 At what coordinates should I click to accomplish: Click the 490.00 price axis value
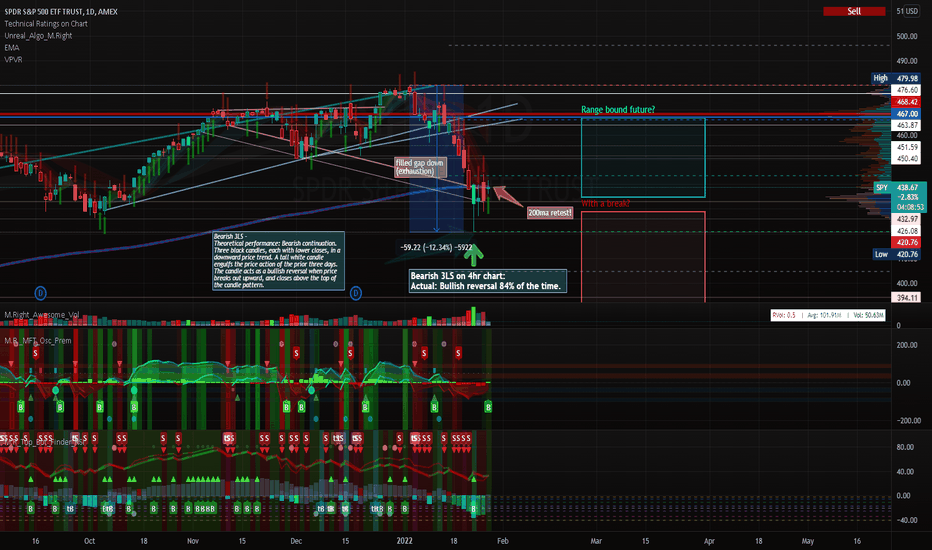coord(907,61)
